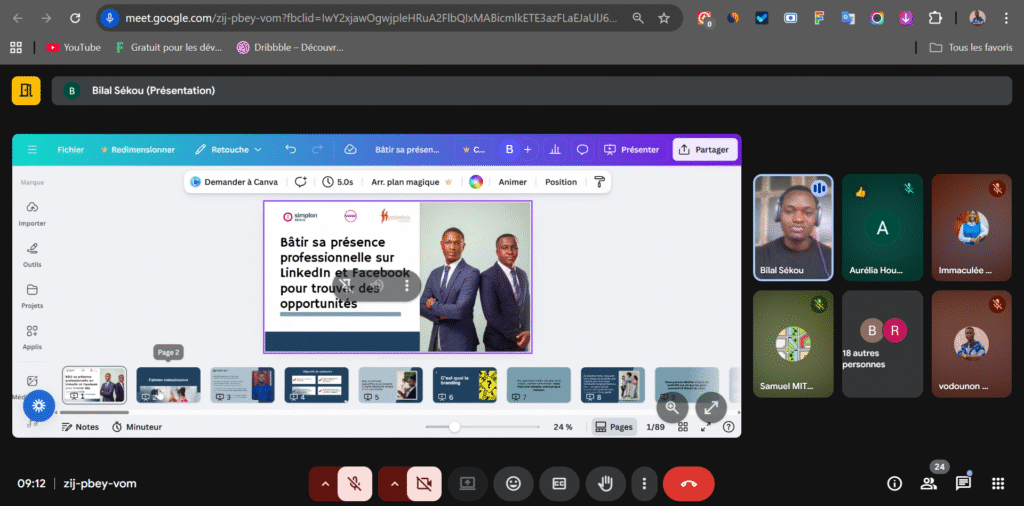
Task: Open more options three-dot menu
Action: click(645, 483)
